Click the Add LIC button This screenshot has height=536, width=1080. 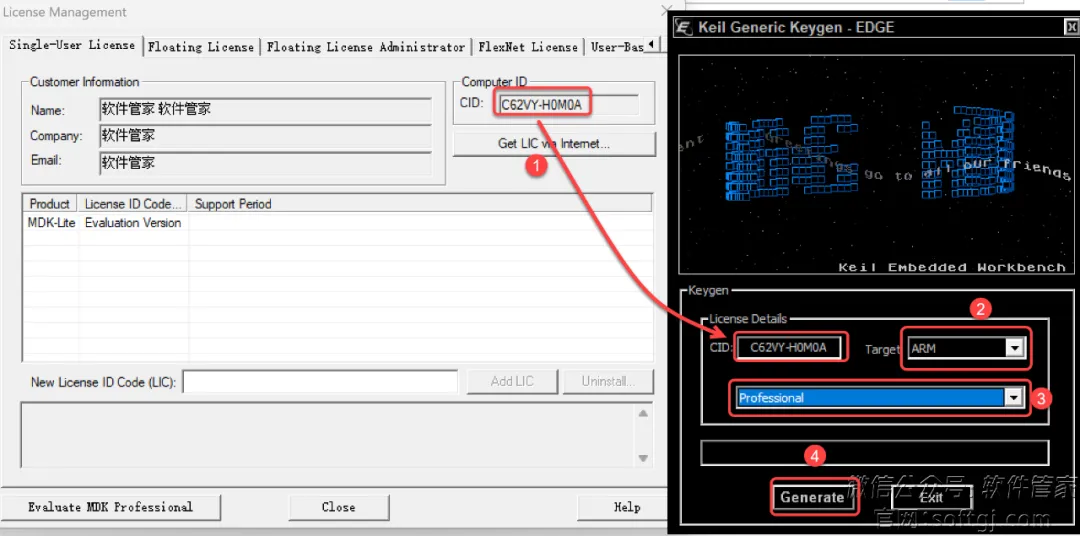pyautogui.click(x=512, y=382)
